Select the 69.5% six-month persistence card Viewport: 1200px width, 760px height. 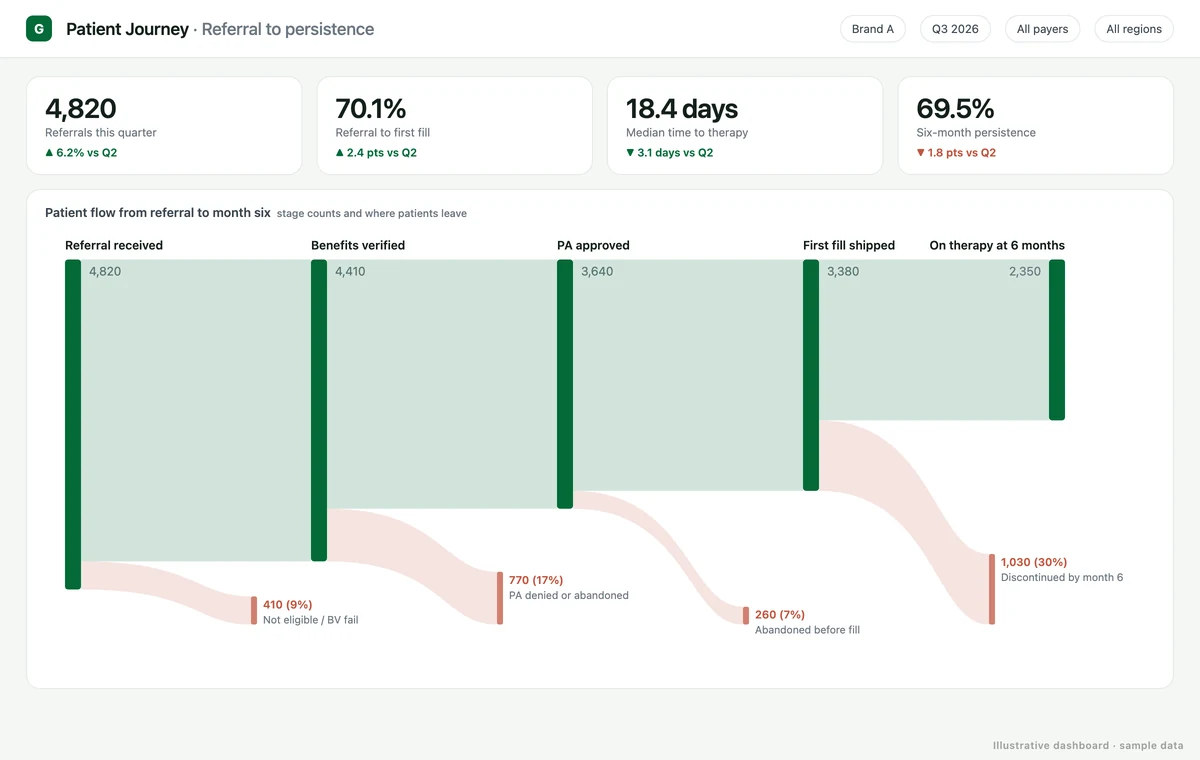(x=1036, y=126)
